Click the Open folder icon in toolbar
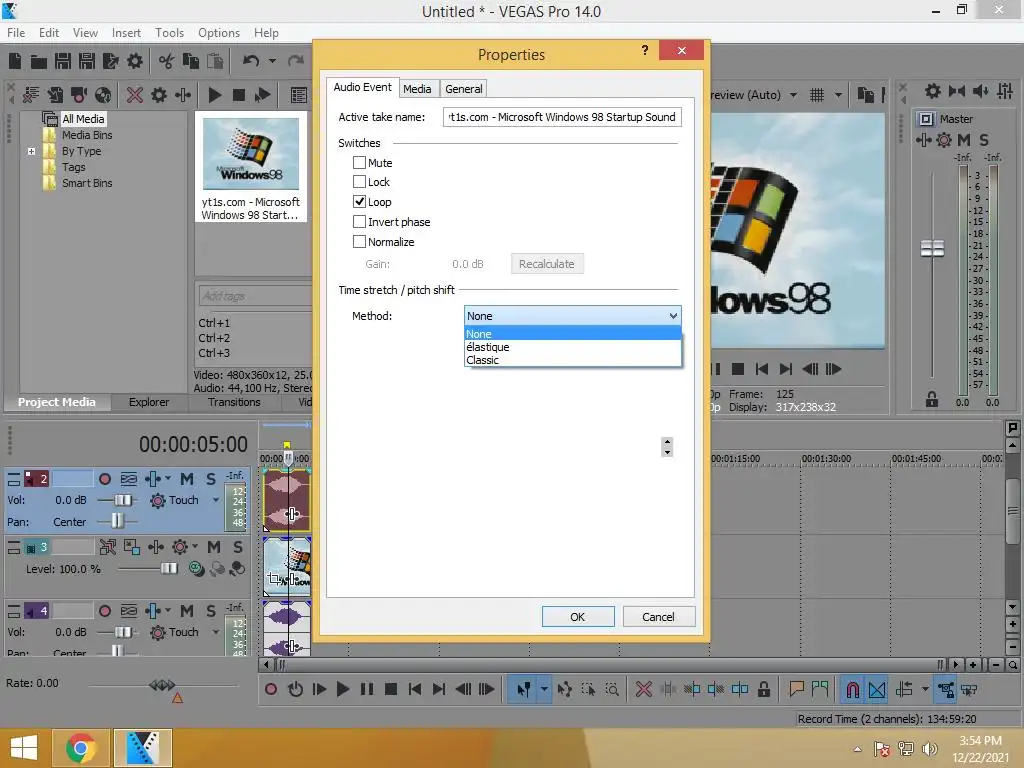The width and height of the screenshot is (1024, 768). click(39, 61)
